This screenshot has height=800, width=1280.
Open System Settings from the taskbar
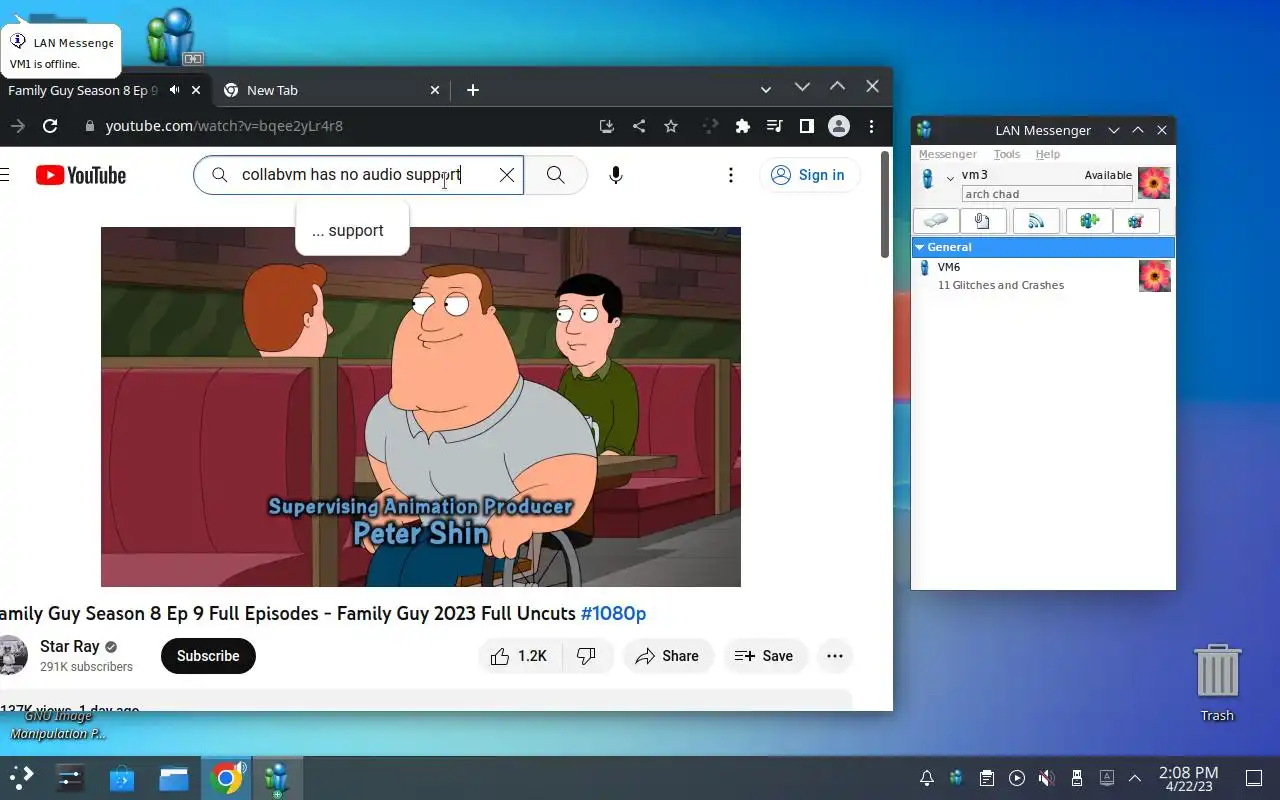[70, 778]
